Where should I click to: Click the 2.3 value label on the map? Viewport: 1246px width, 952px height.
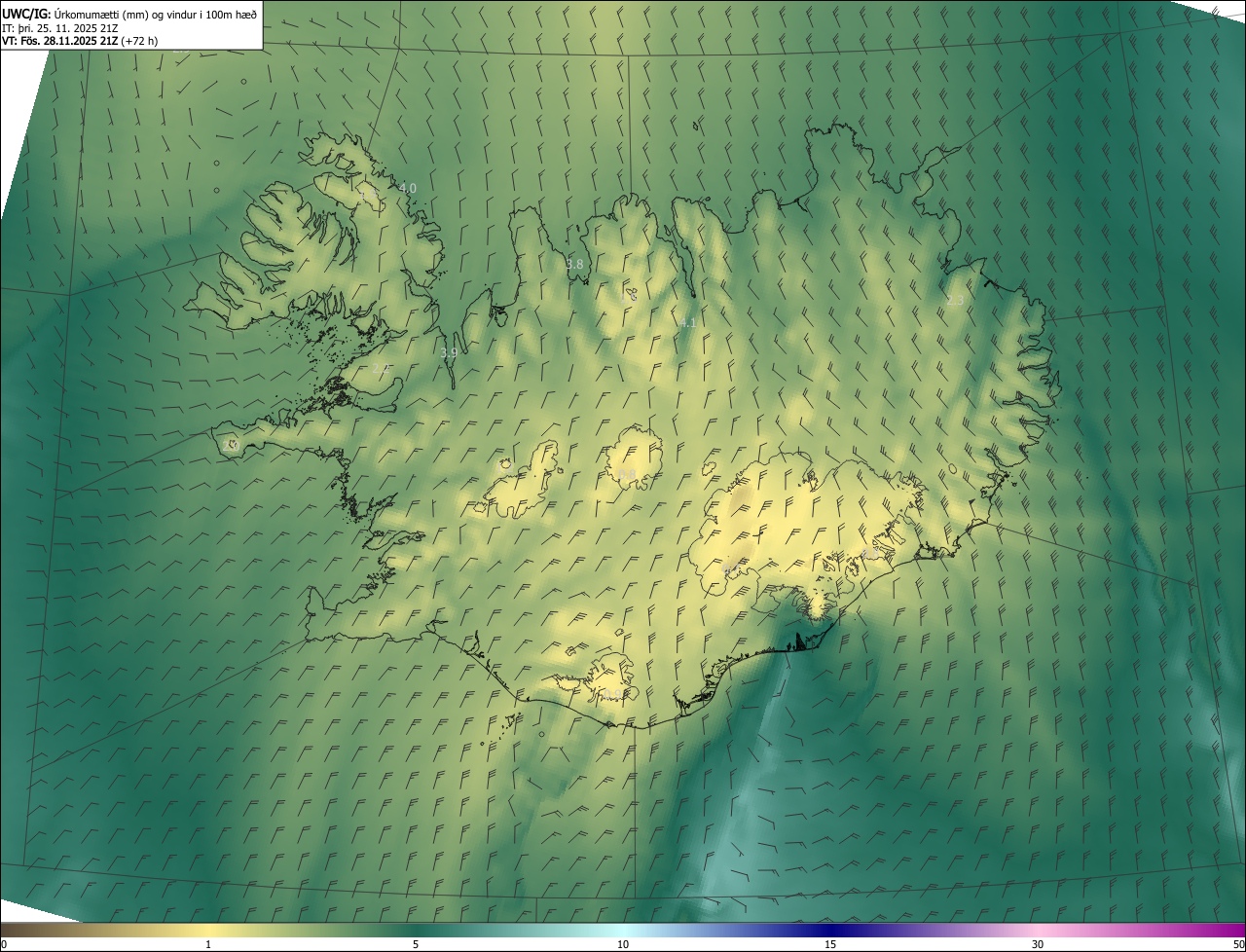[955, 301]
